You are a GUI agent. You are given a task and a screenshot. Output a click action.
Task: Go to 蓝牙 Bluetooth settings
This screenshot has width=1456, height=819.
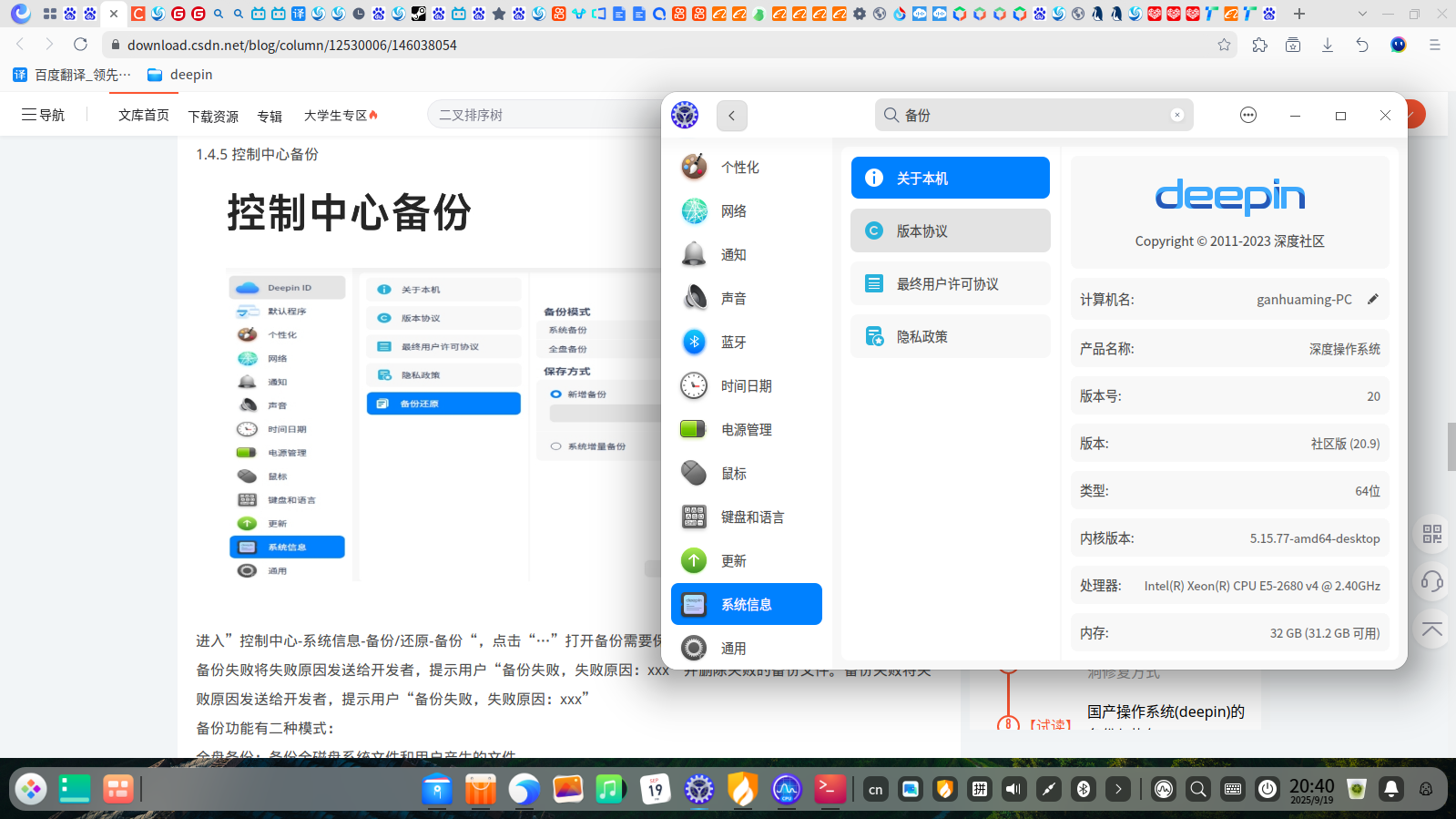[746, 343]
